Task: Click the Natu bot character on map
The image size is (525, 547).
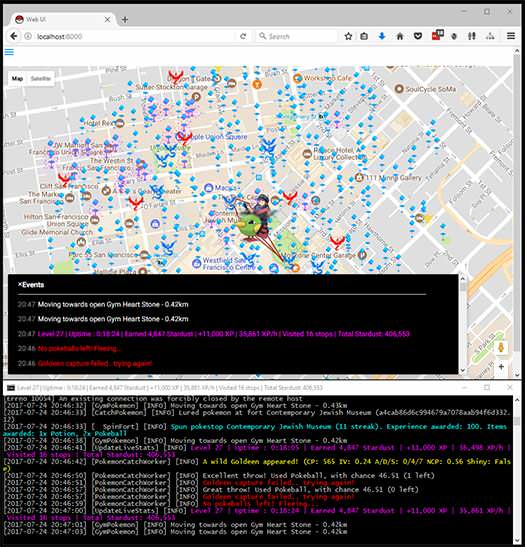Action: coord(251,225)
